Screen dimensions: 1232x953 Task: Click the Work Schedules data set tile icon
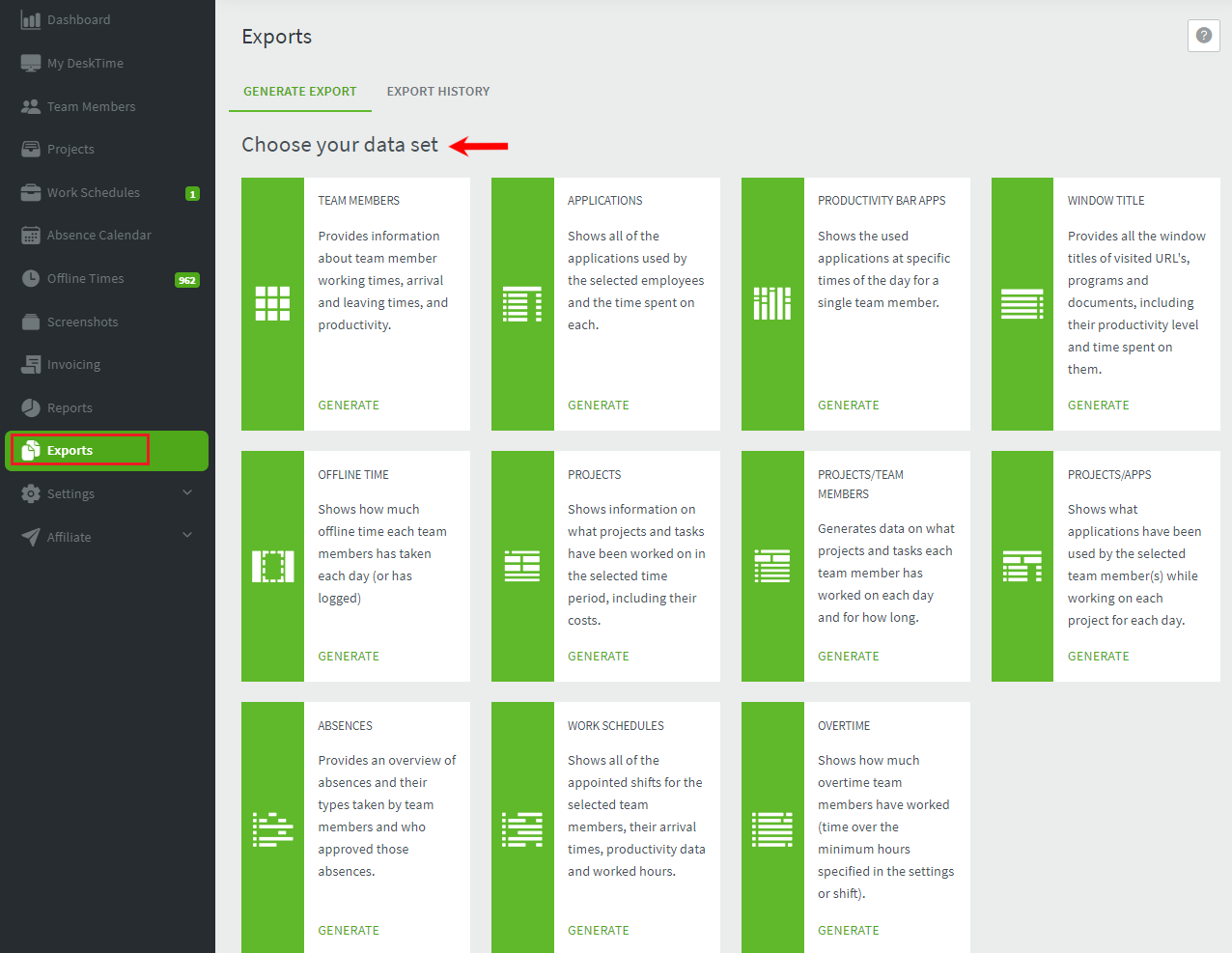point(522,829)
